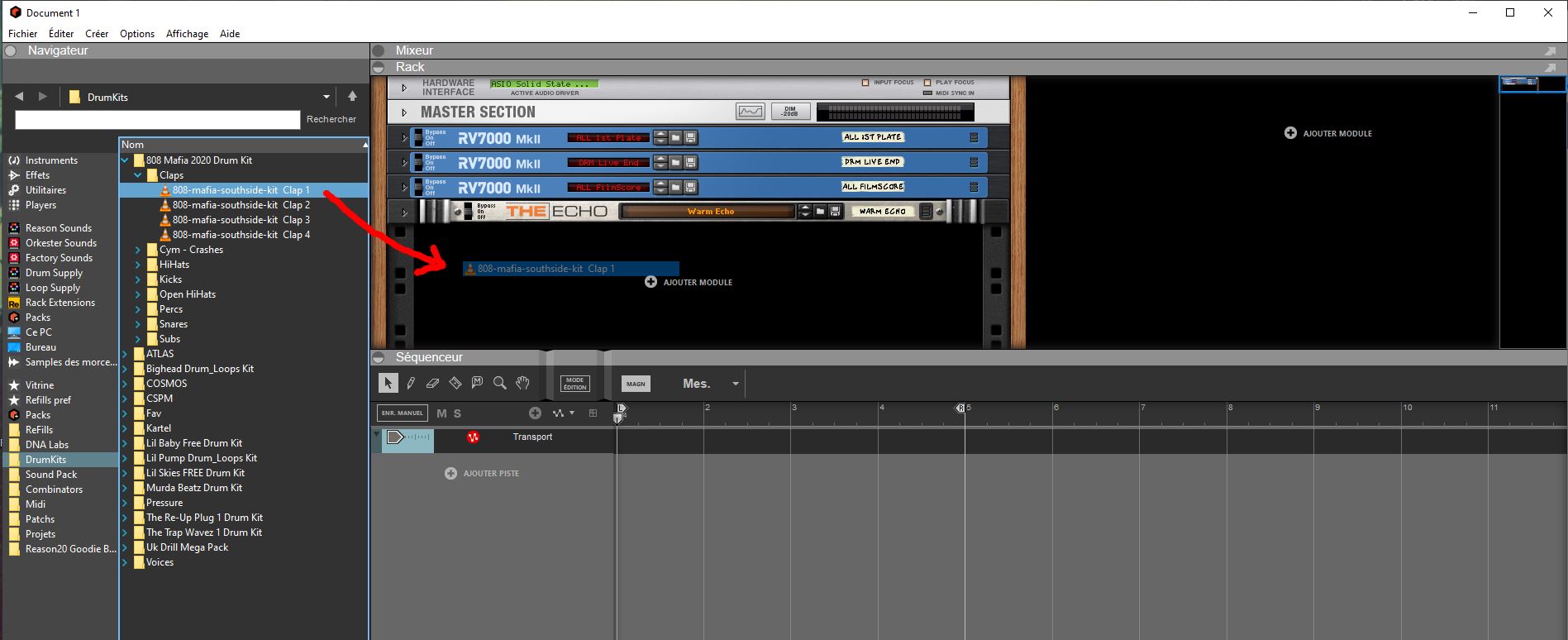Screen dimensions: 1568x640
Task: Save patch on ALL FilmScore RV7000
Action: pos(690,187)
